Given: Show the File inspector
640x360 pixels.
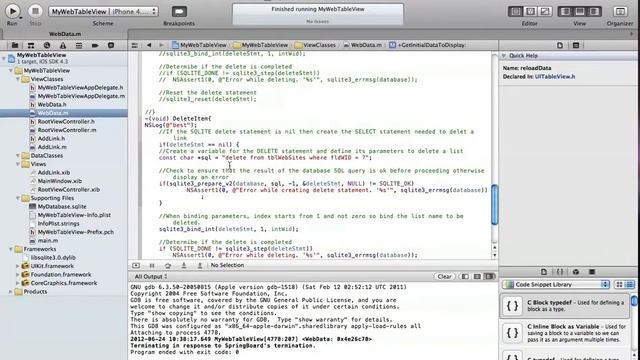Looking at the screenshot, I should tap(560, 45).
